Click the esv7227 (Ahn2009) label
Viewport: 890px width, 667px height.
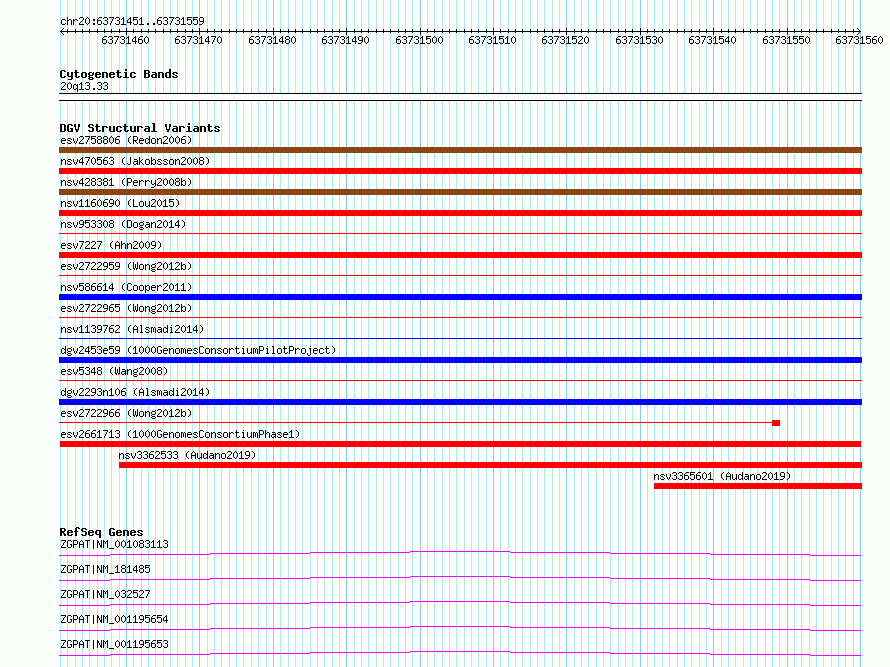coord(111,245)
